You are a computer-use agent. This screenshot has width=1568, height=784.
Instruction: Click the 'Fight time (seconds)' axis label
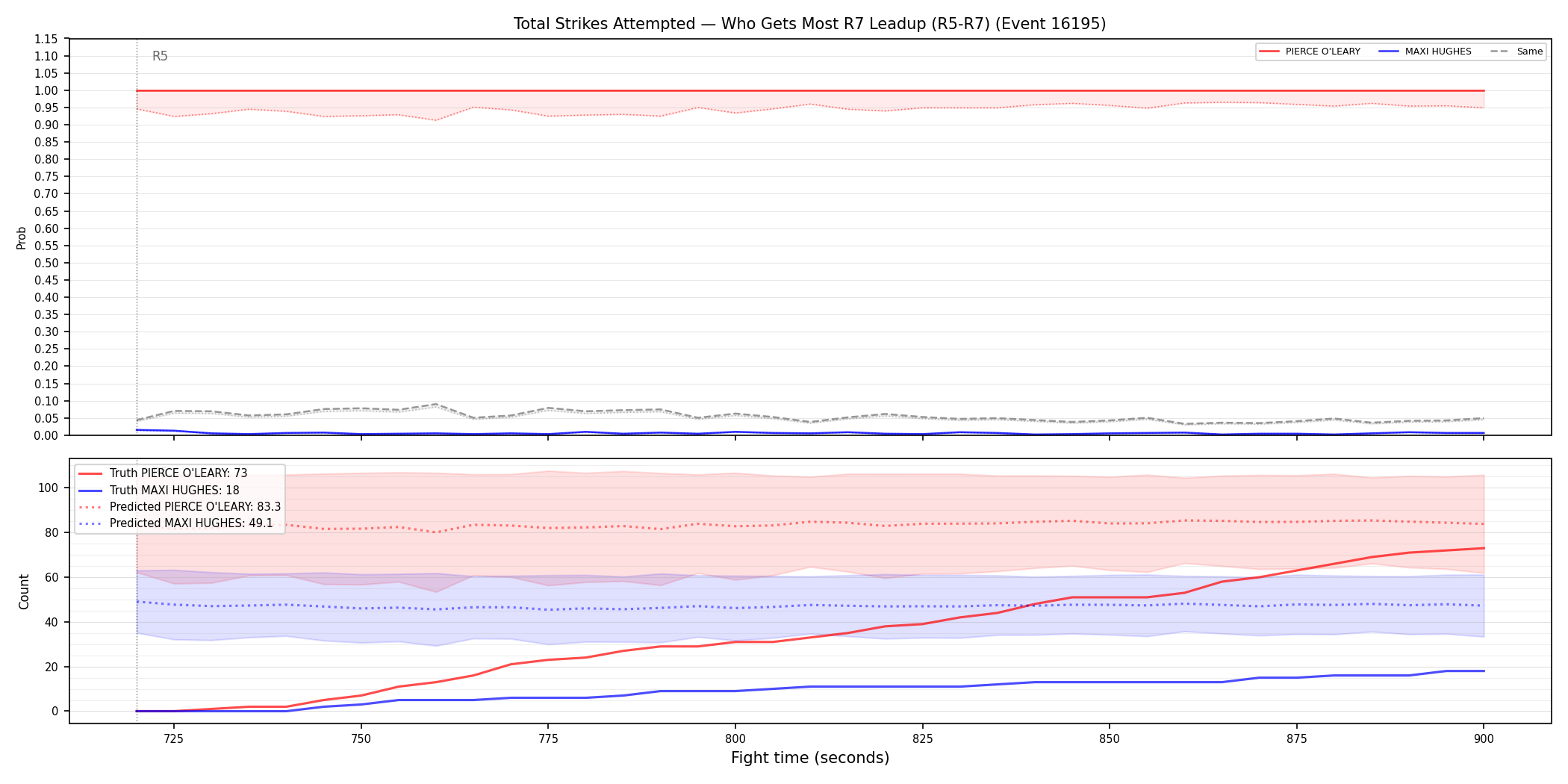[810, 758]
